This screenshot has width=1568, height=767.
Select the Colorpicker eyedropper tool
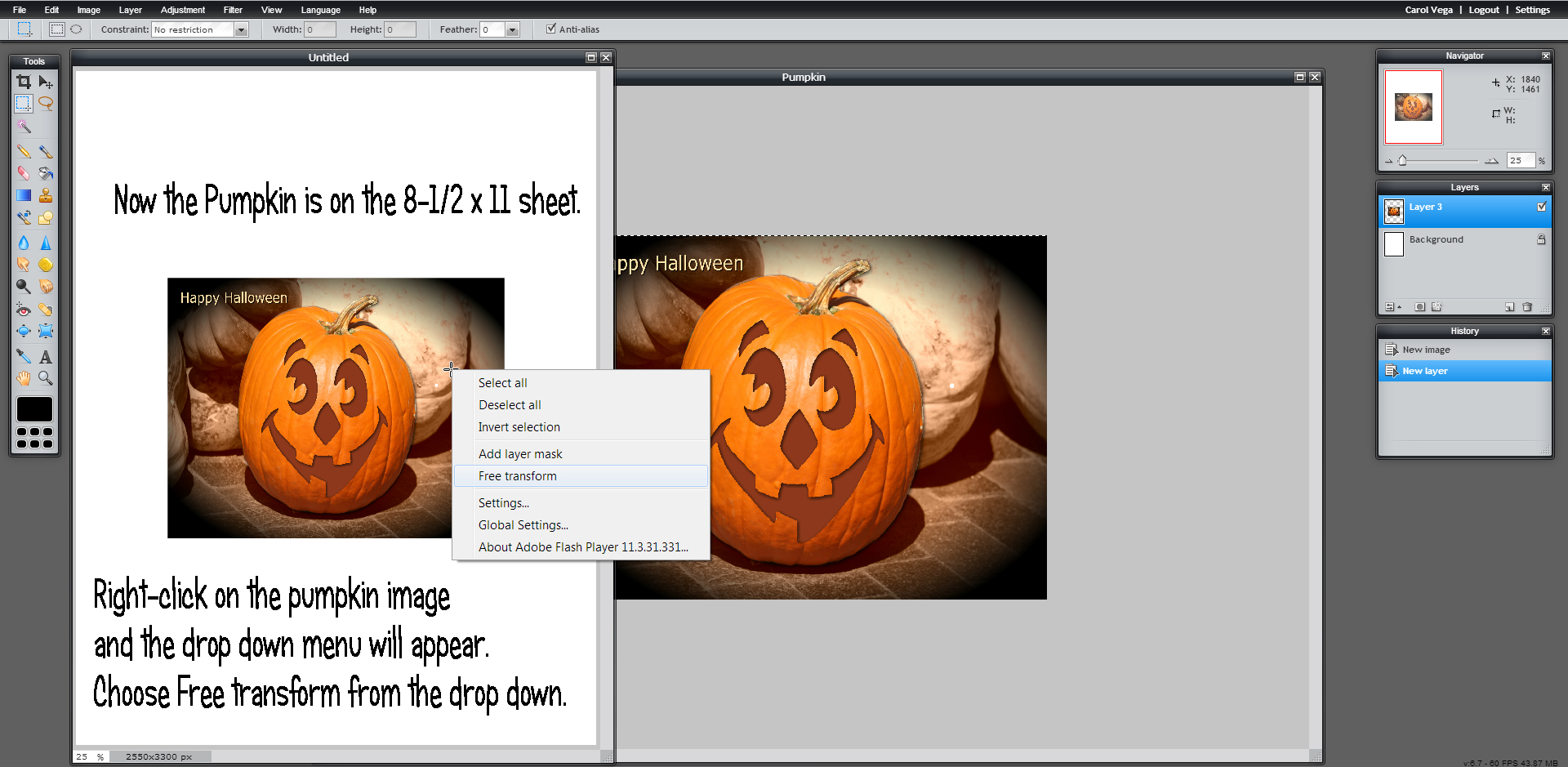(x=24, y=356)
